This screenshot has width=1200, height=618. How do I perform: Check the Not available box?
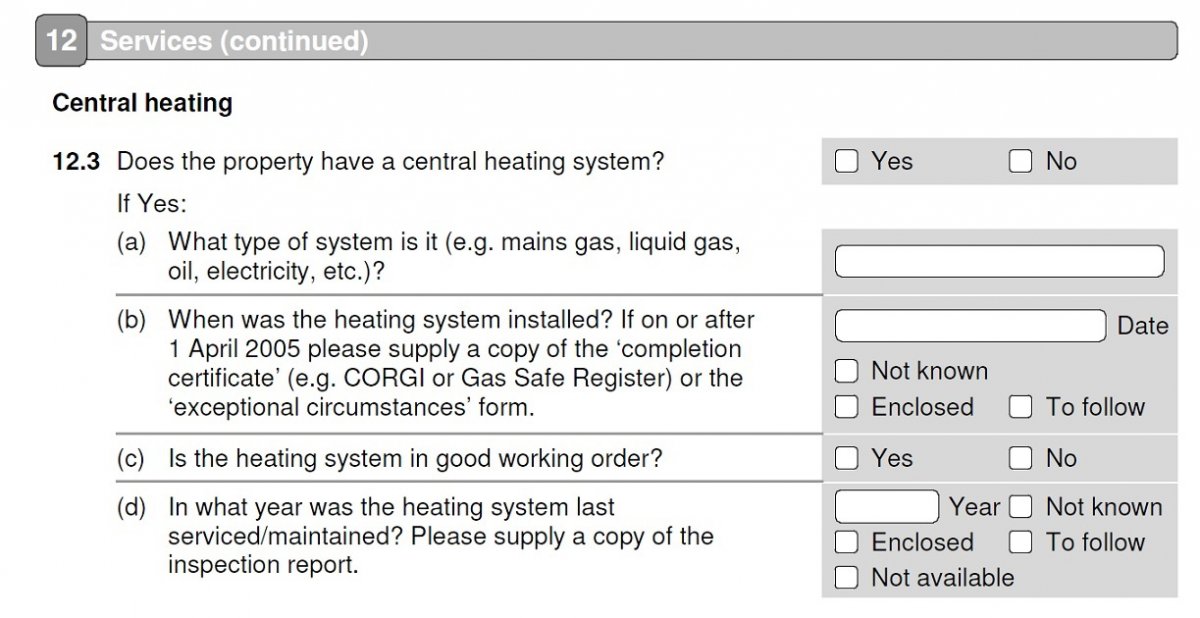[x=847, y=578]
